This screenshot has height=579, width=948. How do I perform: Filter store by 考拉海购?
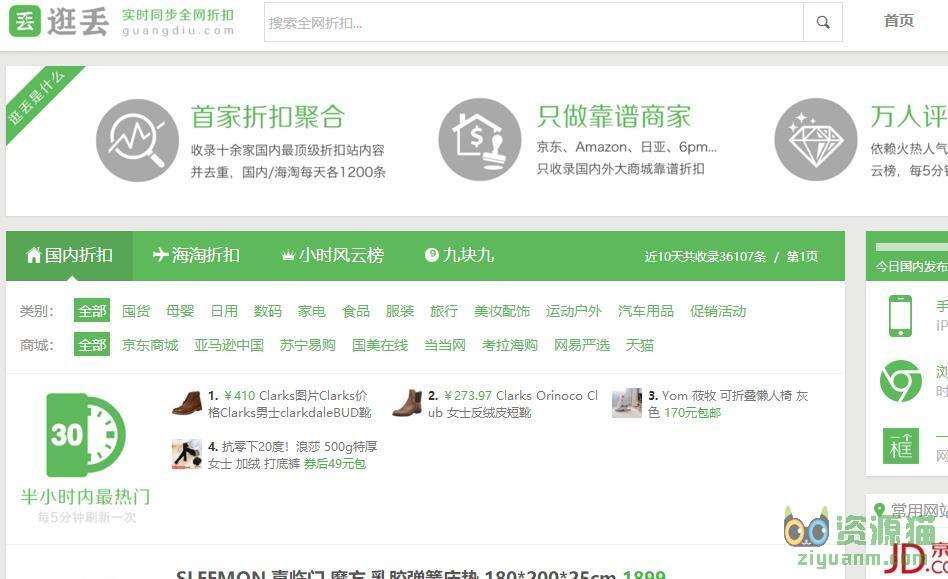pos(510,344)
